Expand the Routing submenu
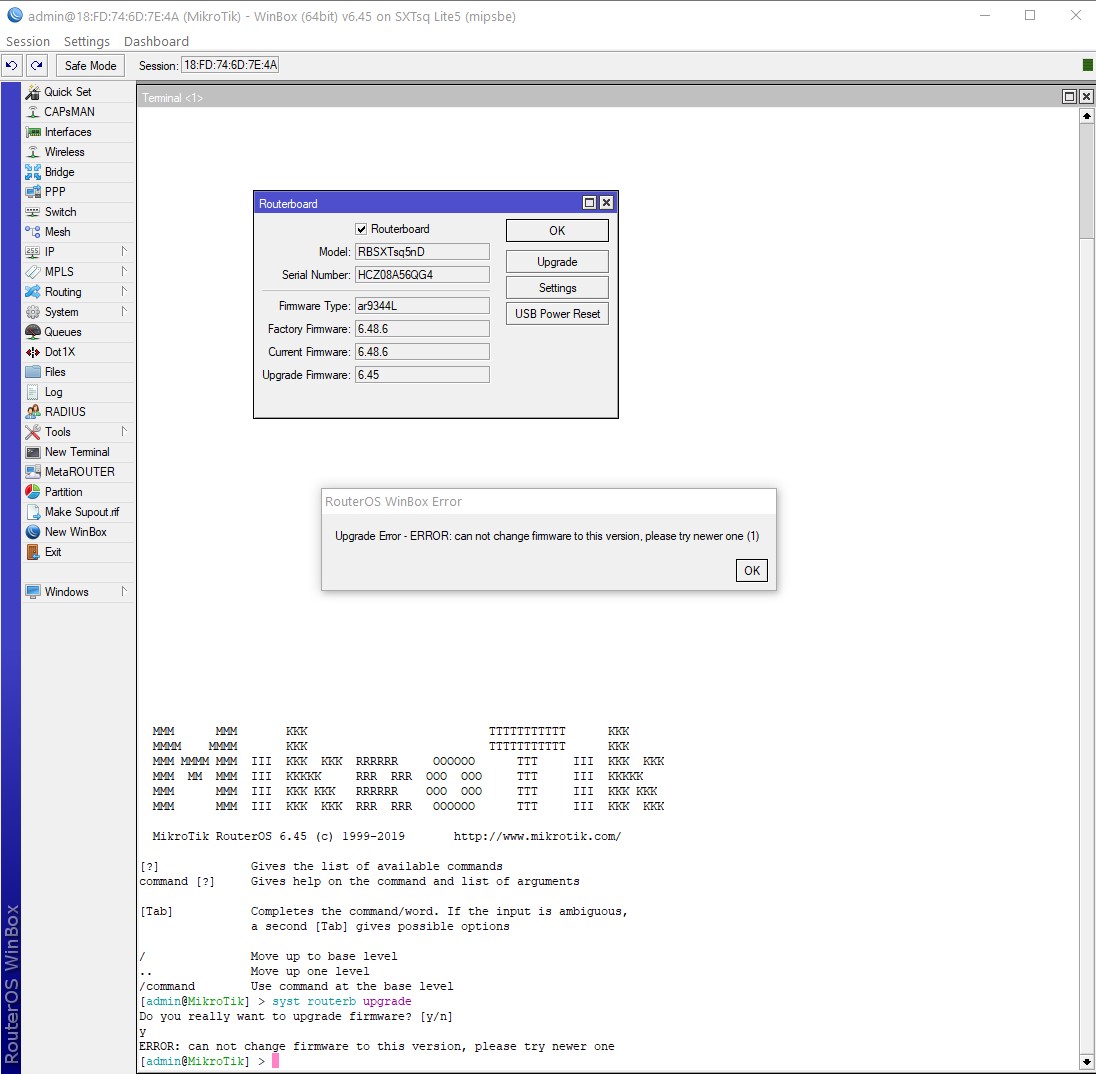This screenshot has height=1074, width=1096. tap(124, 292)
